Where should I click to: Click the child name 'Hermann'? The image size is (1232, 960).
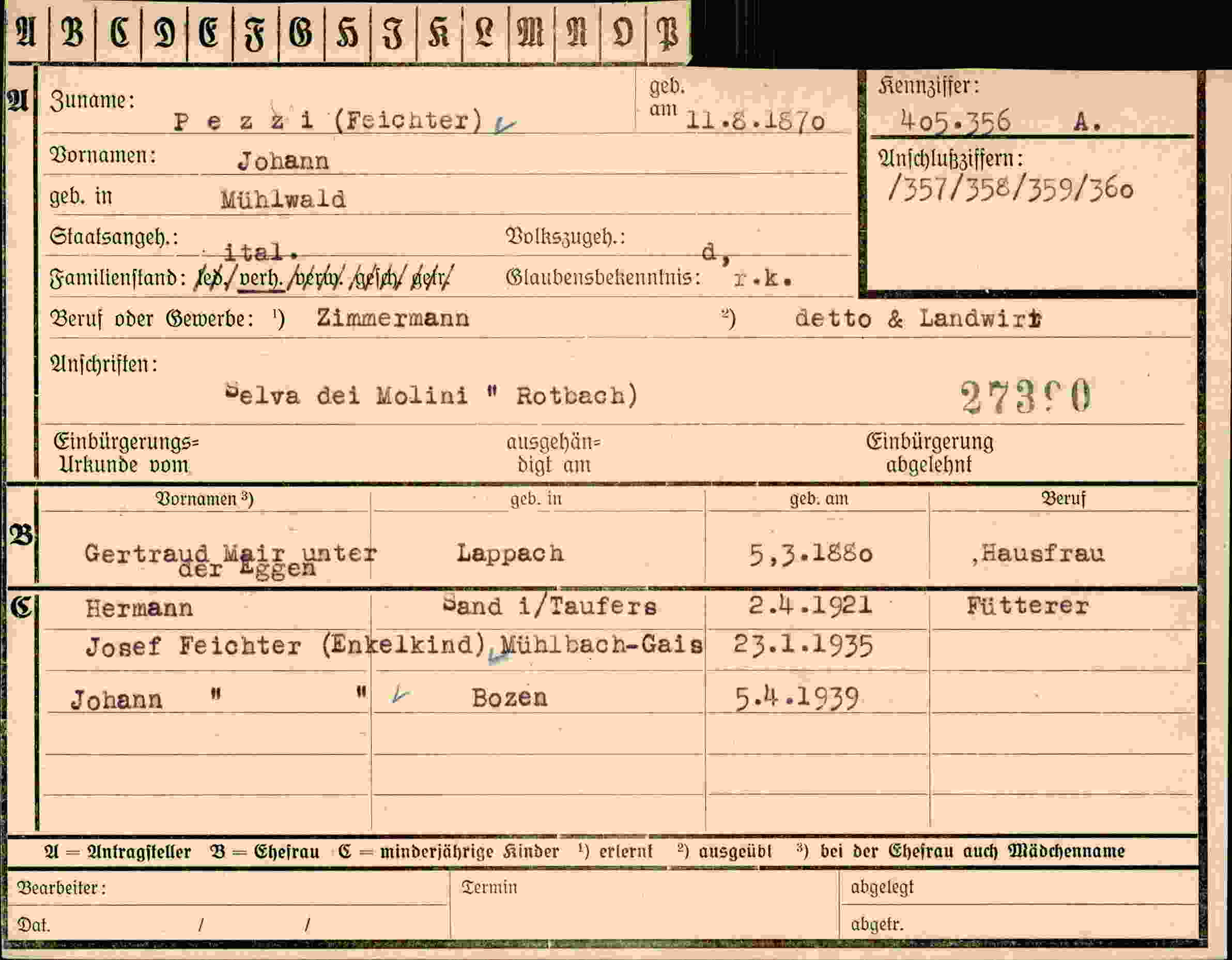(139, 608)
